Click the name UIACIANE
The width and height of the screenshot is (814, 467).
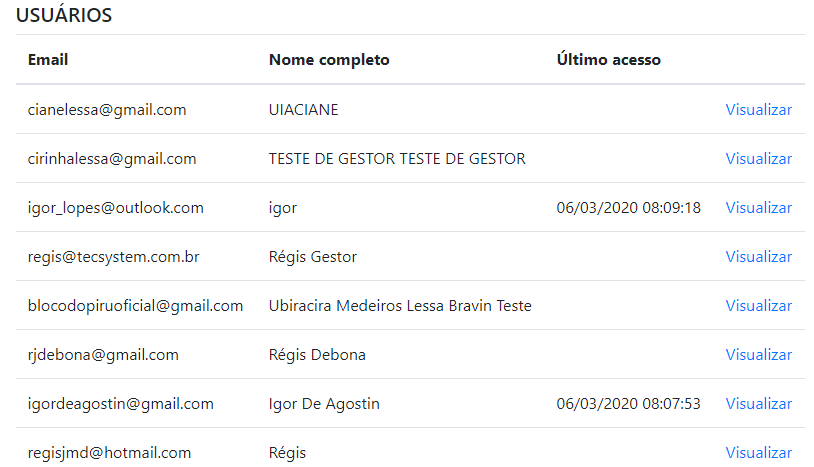[x=303, y=110]
